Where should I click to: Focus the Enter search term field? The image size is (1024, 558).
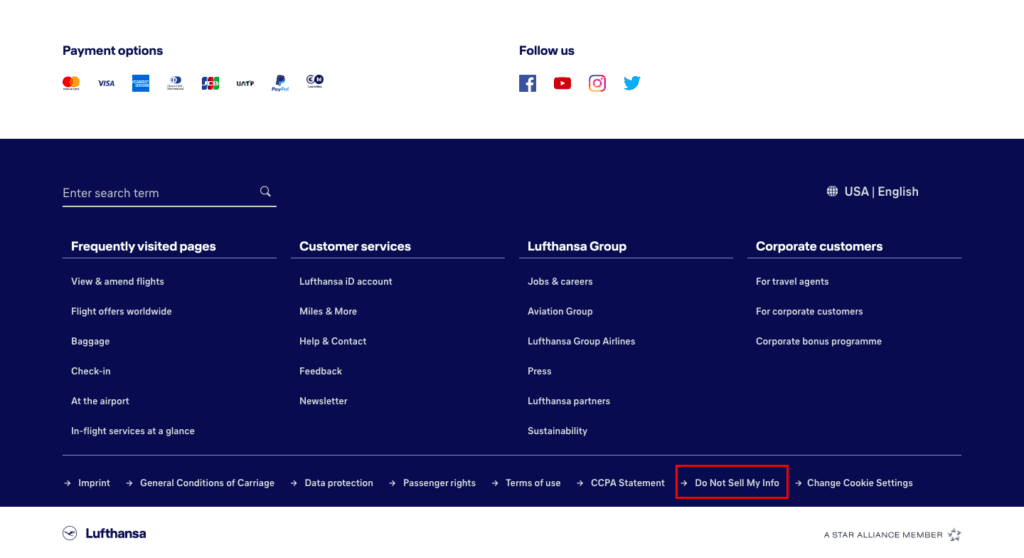169,193
